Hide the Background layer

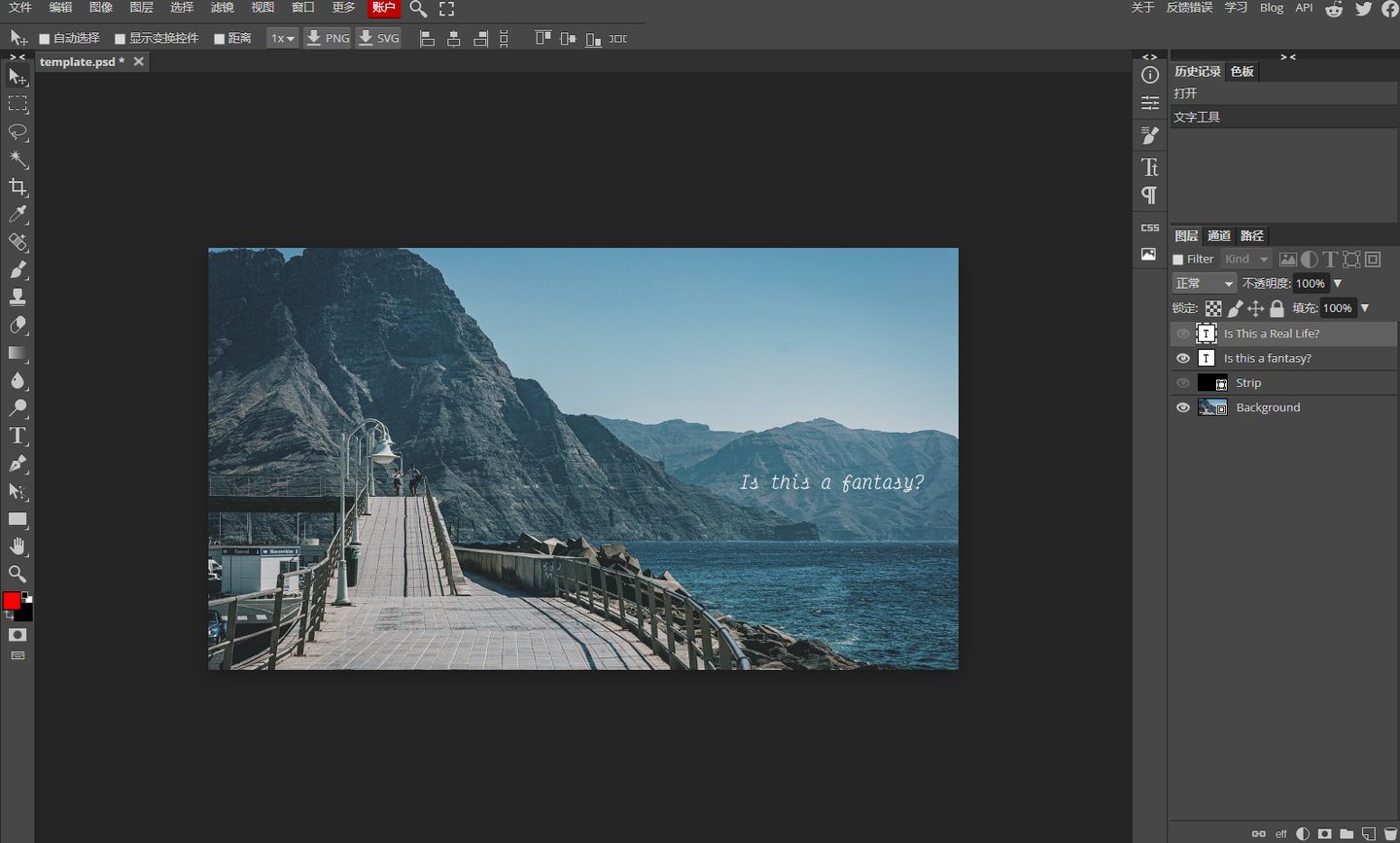point(1182,407)
